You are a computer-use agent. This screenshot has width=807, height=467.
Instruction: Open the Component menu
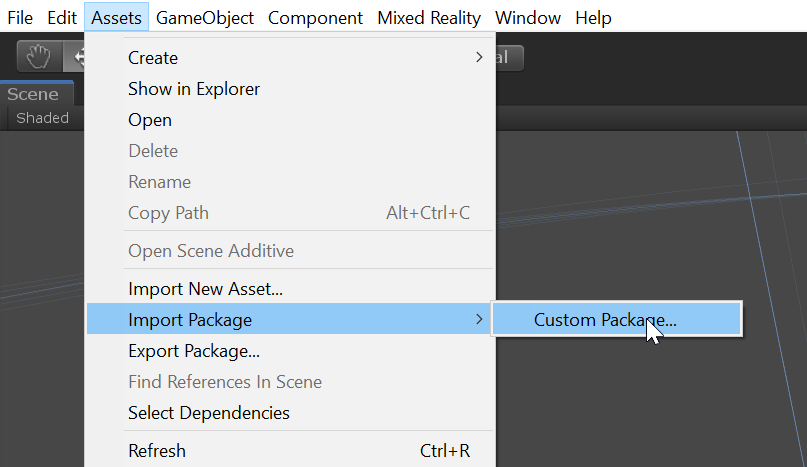point(315,18)
